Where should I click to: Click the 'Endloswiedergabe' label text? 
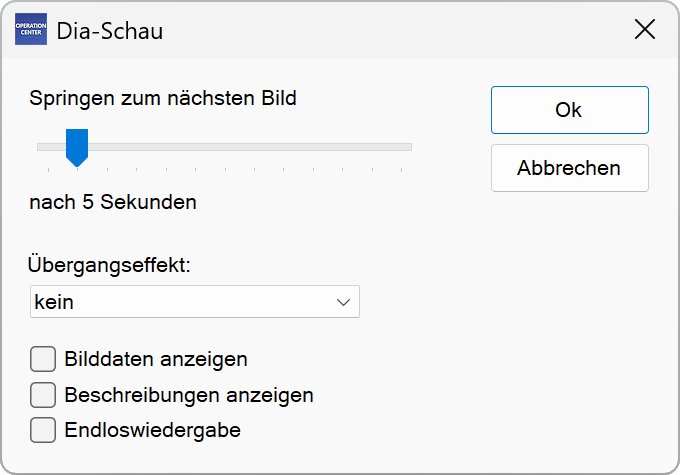click(152, 430)
